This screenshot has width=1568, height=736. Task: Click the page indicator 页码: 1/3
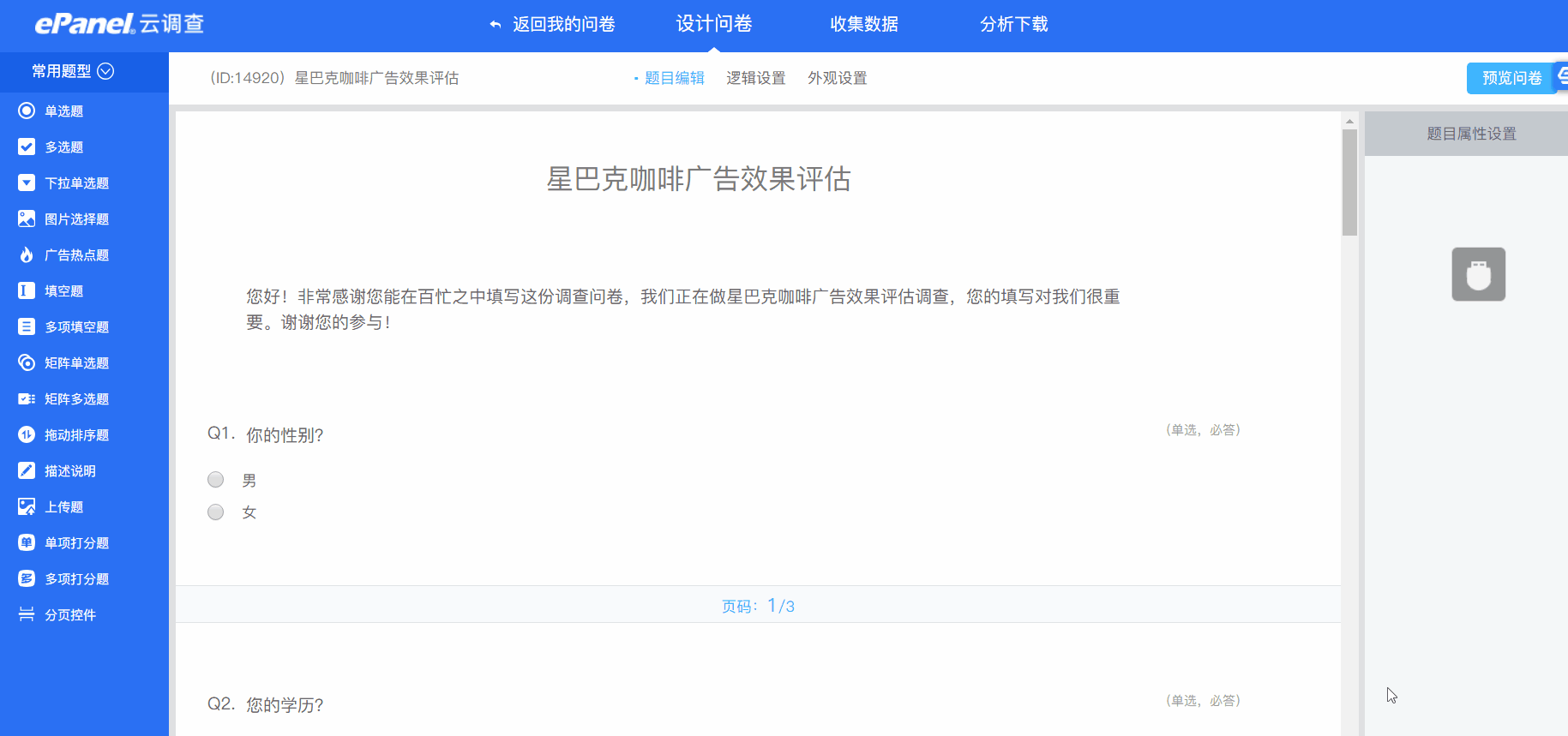758,606
